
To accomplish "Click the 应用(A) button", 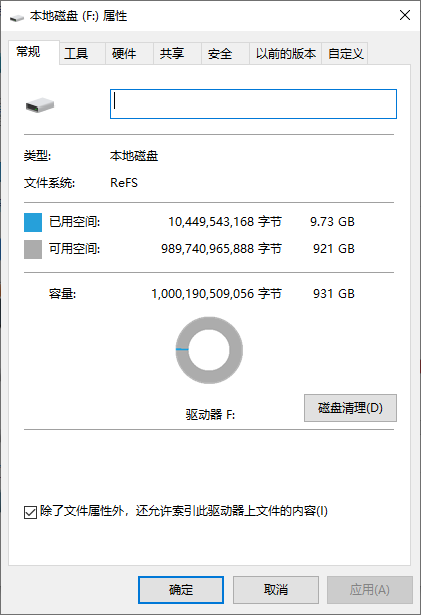I will pyautogui.click(x=370, y=590).
